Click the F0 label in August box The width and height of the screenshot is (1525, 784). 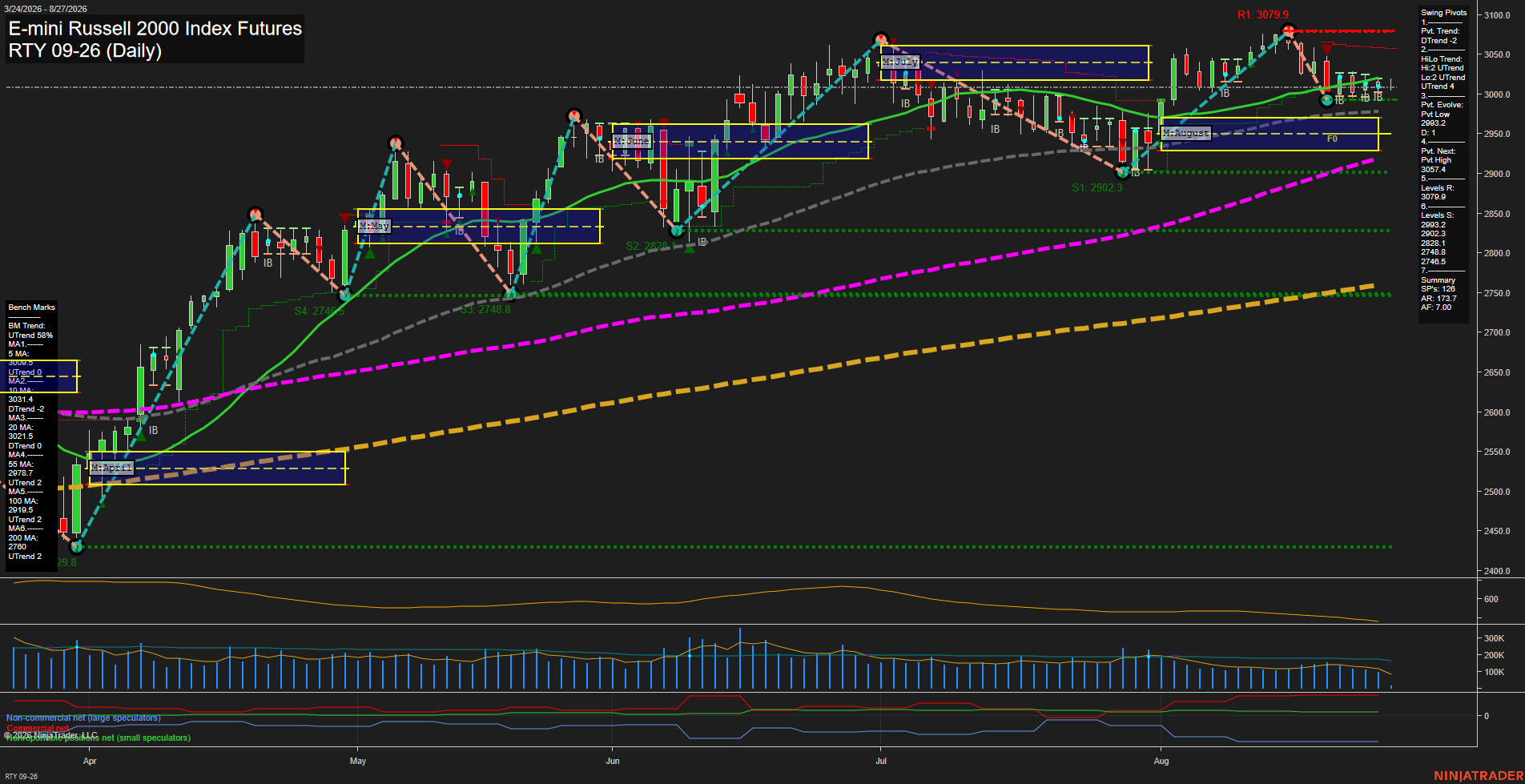click(1332, 139)
